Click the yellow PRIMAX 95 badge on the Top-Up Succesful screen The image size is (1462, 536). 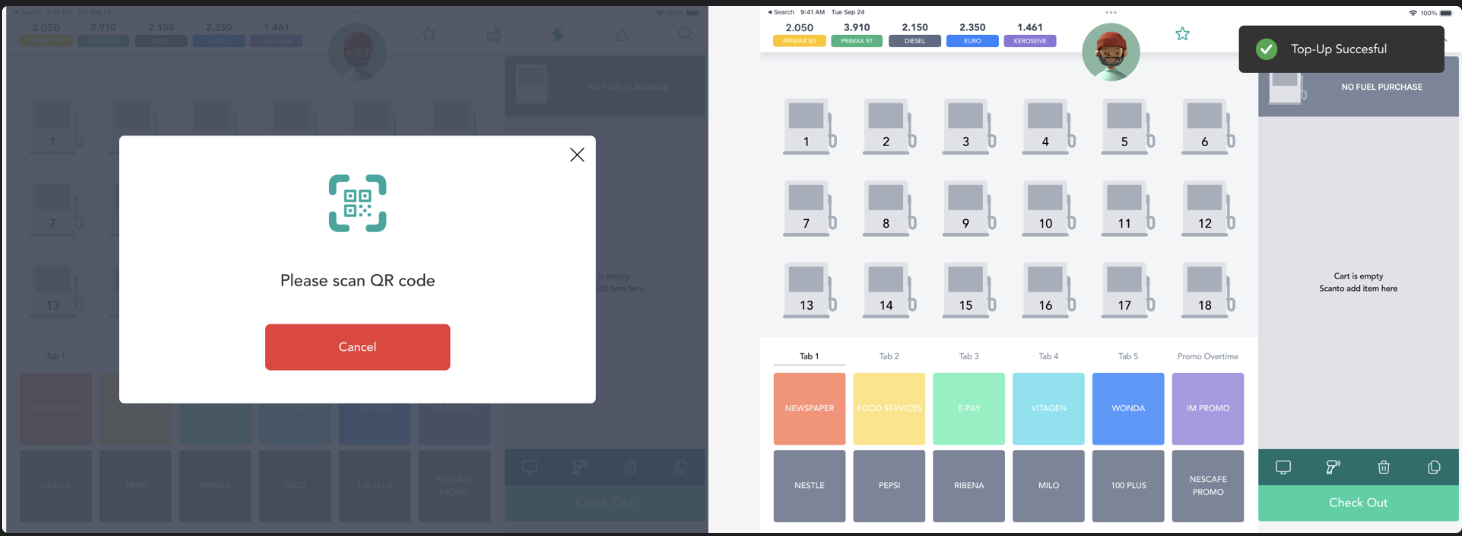pyautogui.click(x=800, y=41)
